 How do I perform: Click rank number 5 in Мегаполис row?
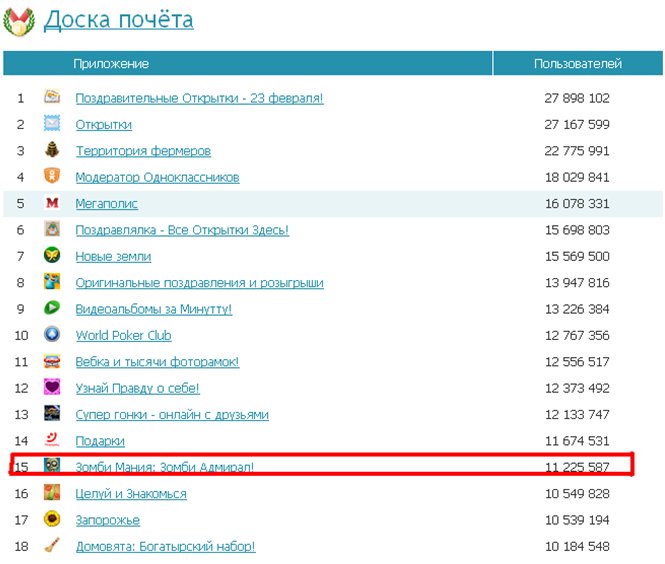[20, 204]
